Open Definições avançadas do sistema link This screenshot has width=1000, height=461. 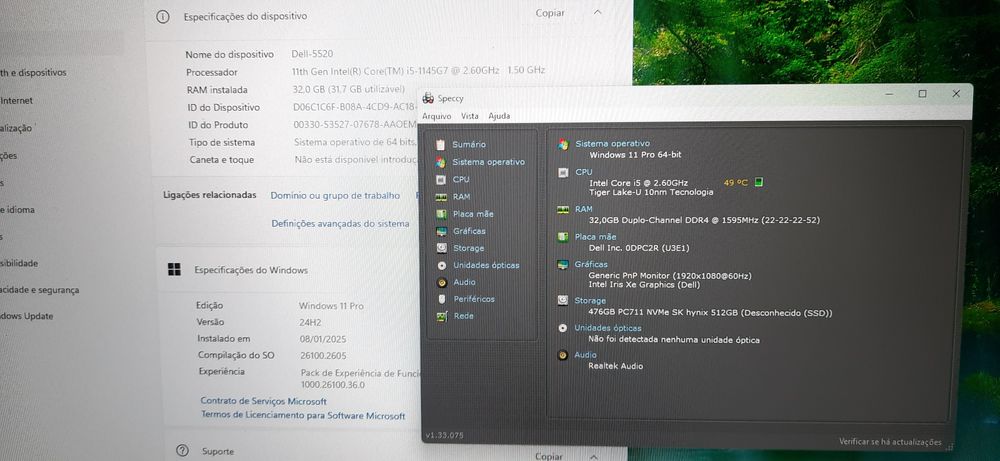pyautogui.click(x=341, y=223)
